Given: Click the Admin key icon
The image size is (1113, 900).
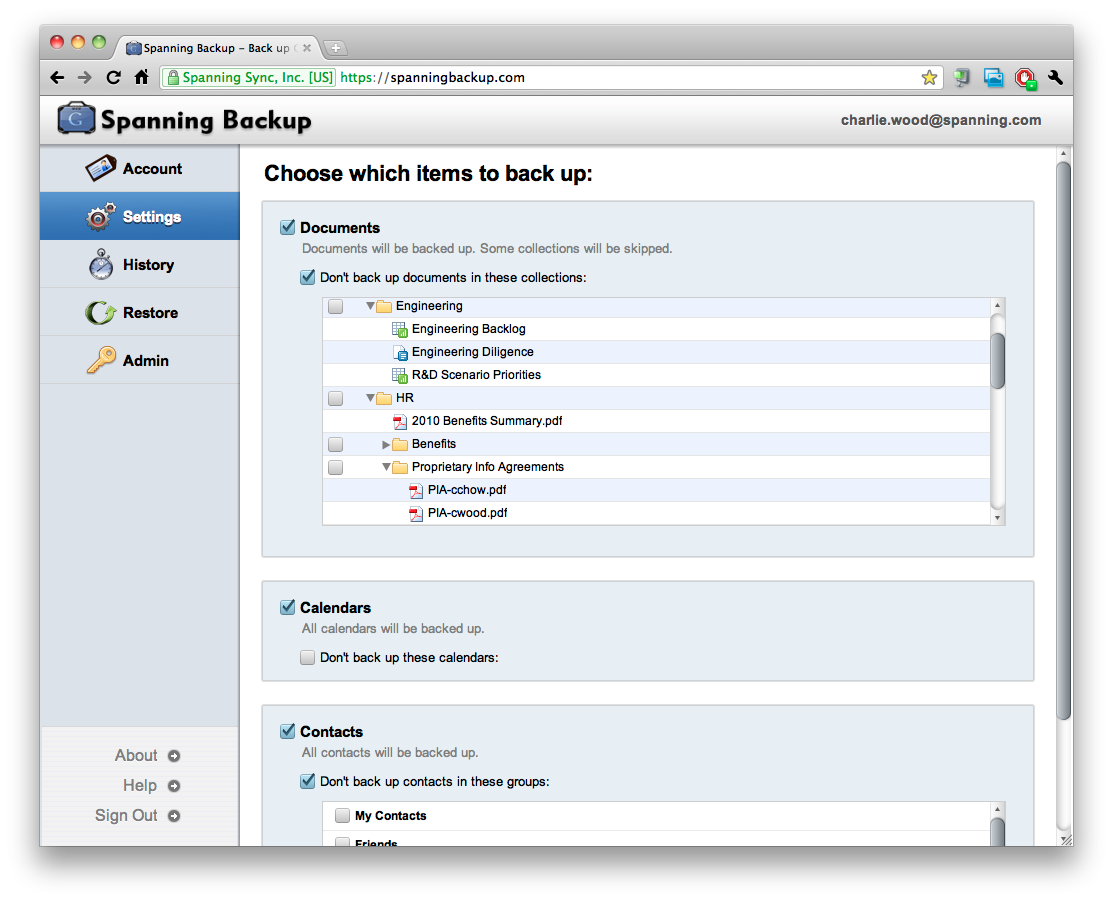Looking at the screenshot, I should 101,361.
